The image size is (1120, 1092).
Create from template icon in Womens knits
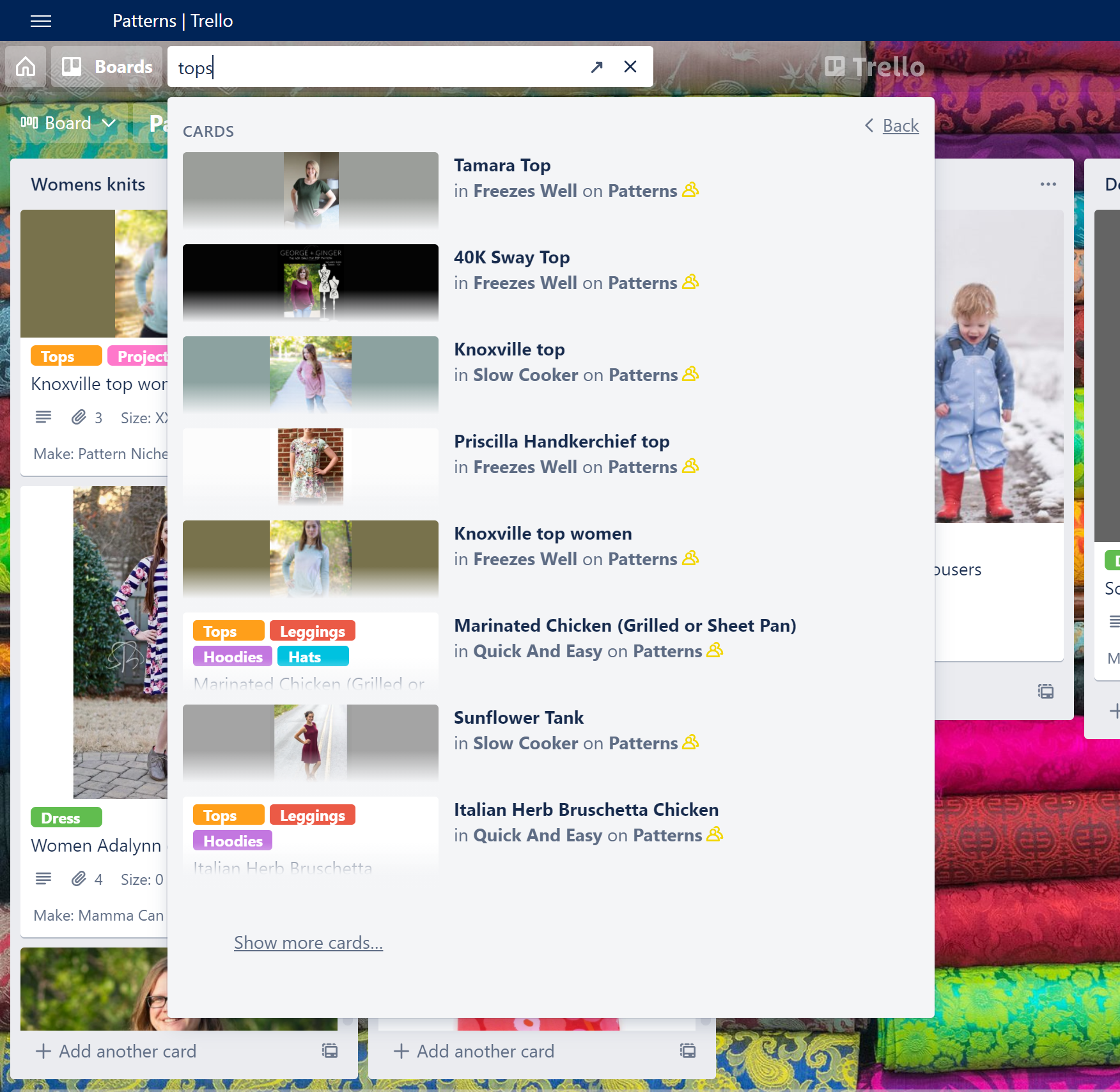[x=330, y=1050]
